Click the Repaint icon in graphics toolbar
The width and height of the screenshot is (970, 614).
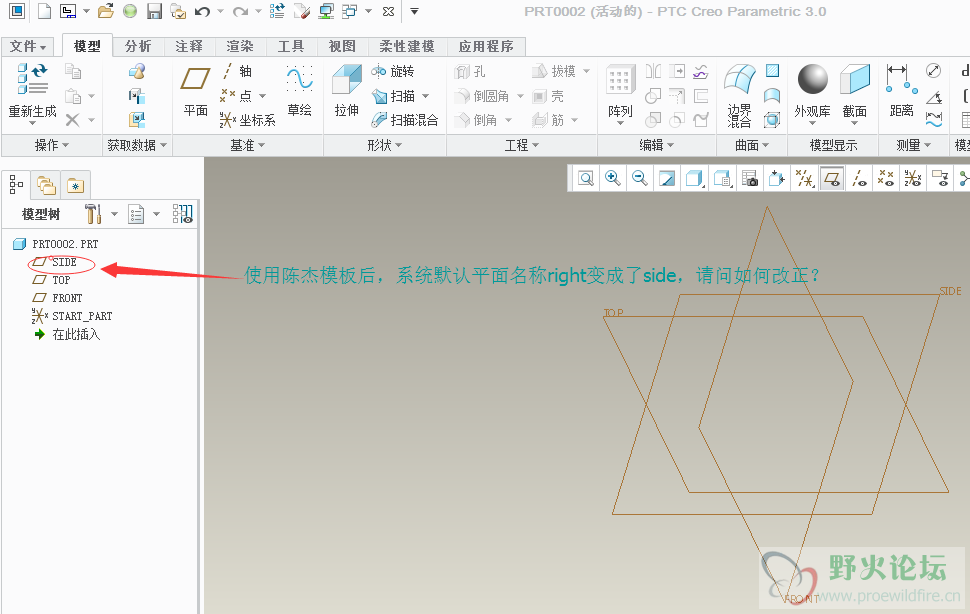(667, 179)
